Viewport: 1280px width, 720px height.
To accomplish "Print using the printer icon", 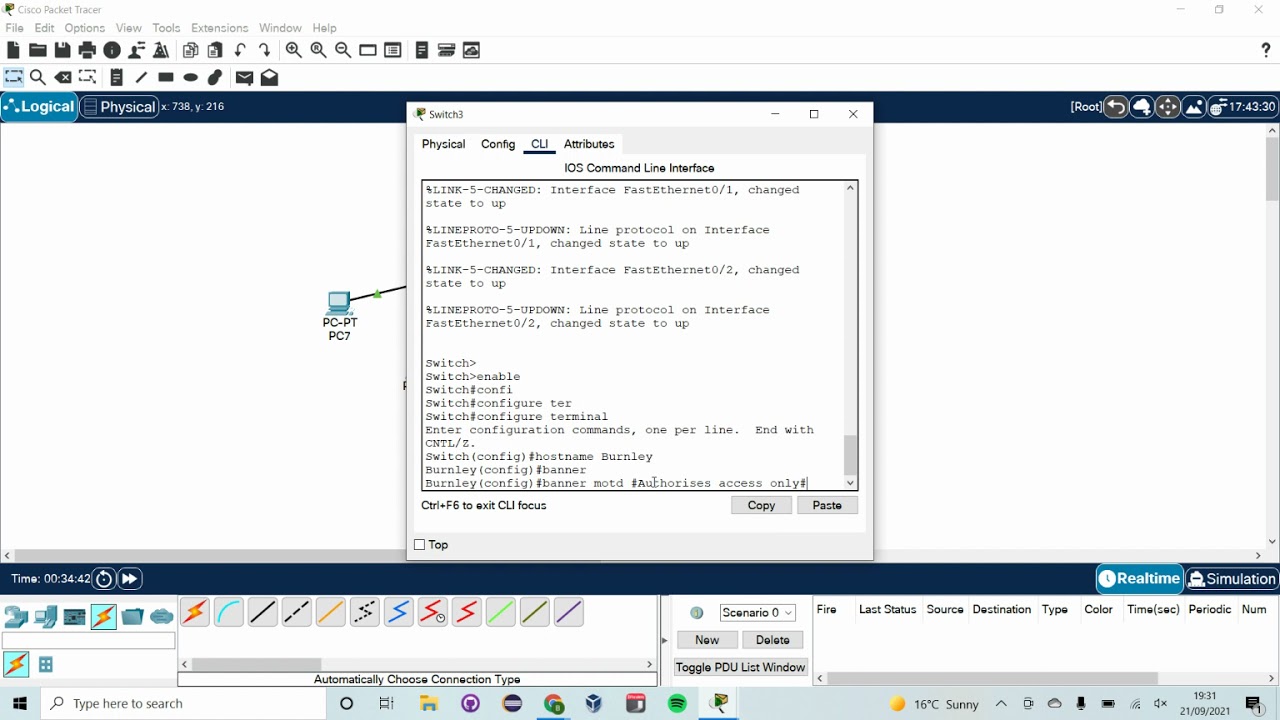I will (87, 50).
